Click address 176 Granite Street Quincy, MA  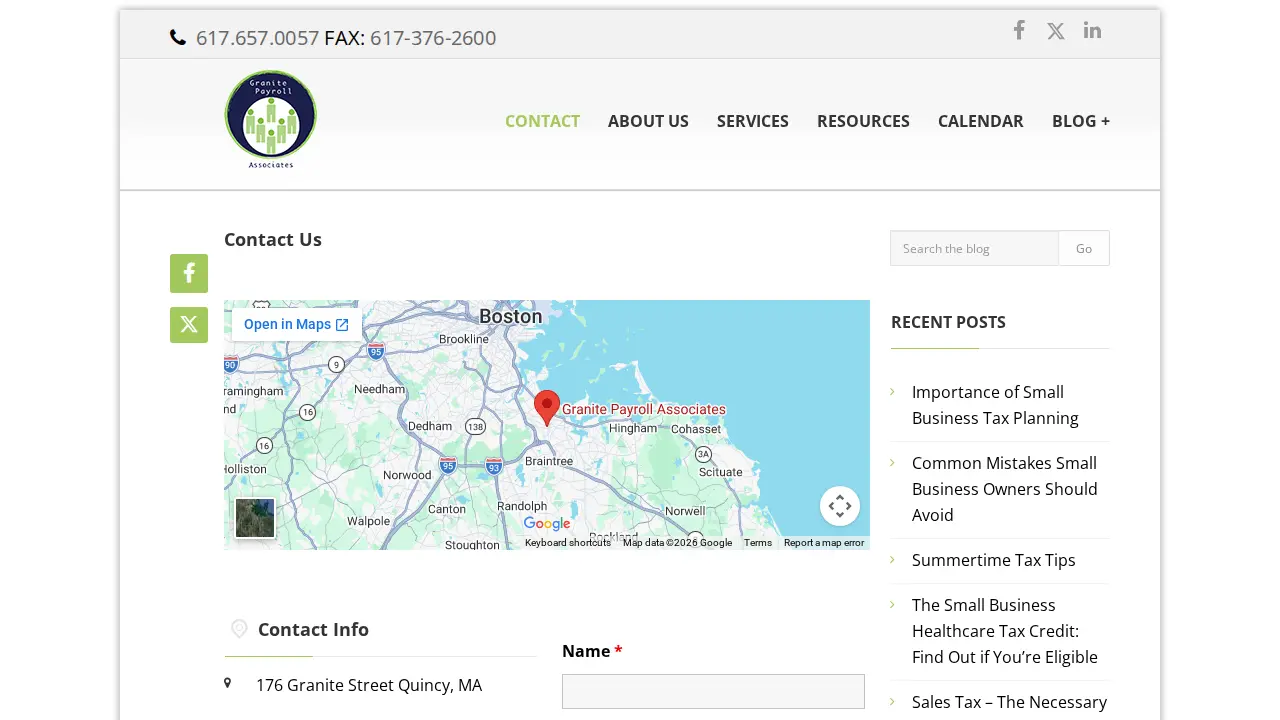coord(369,685)
